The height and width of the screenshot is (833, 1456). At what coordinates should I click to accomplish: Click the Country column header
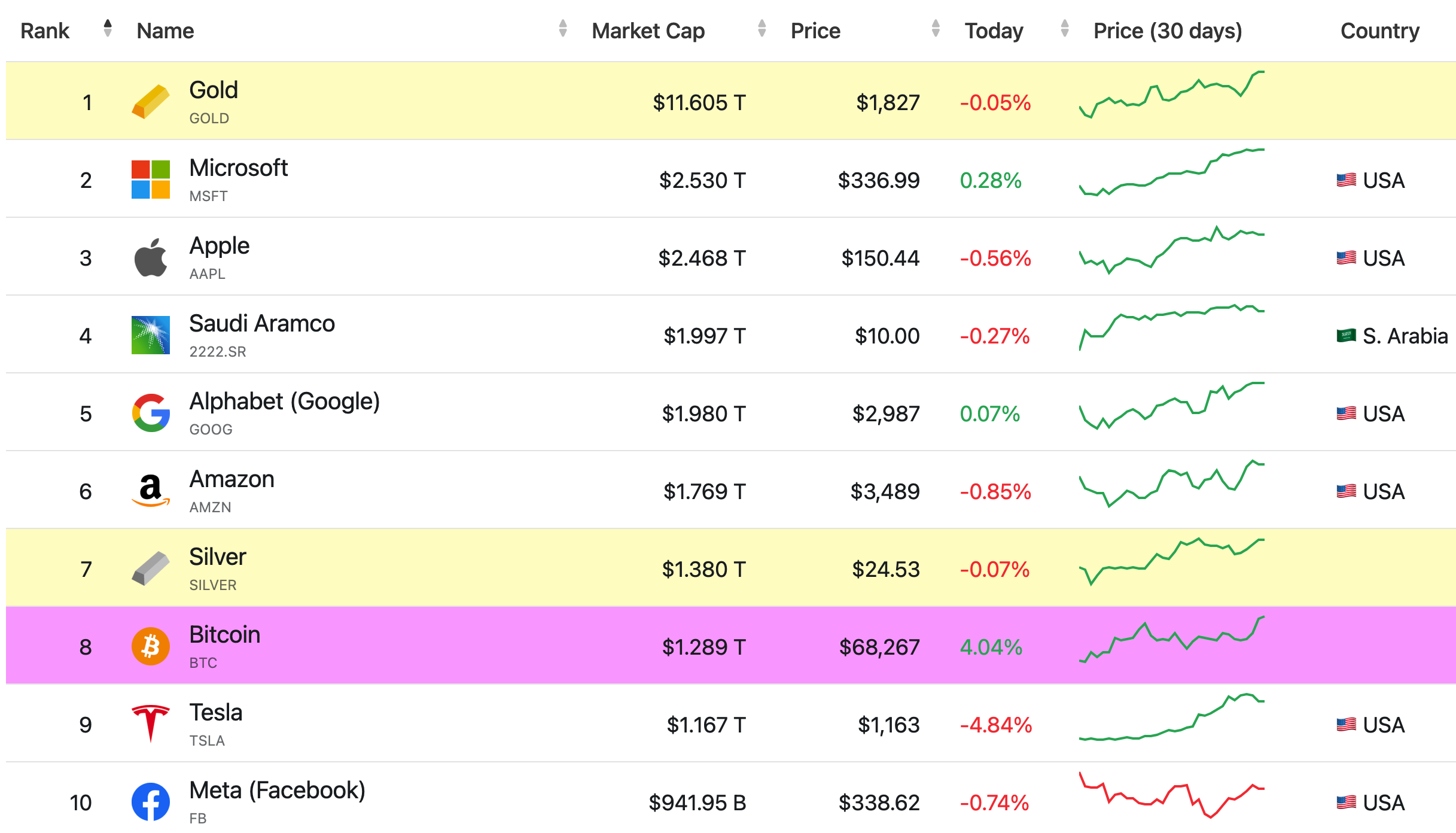[x=1379, y=31]
